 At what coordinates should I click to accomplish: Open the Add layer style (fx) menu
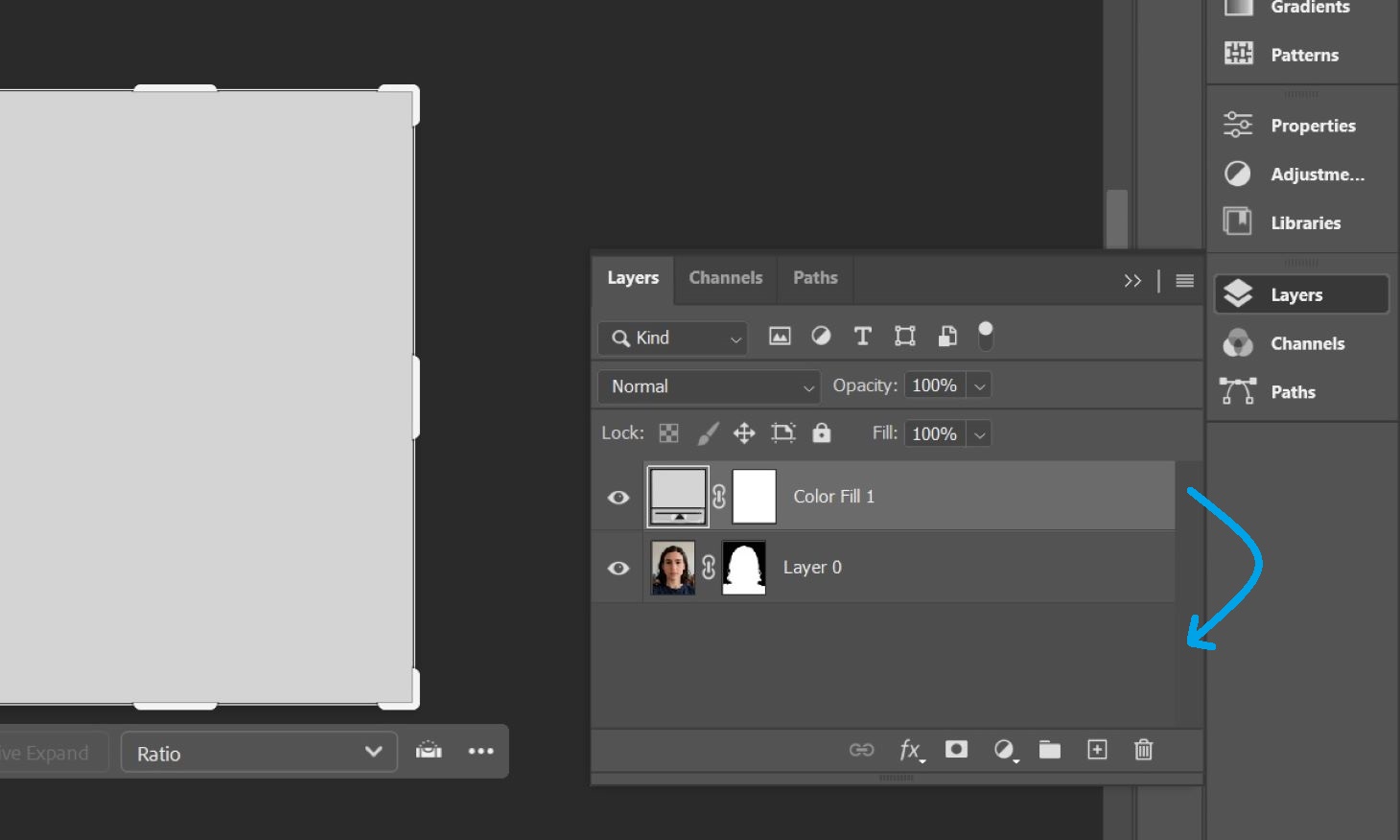909,750
